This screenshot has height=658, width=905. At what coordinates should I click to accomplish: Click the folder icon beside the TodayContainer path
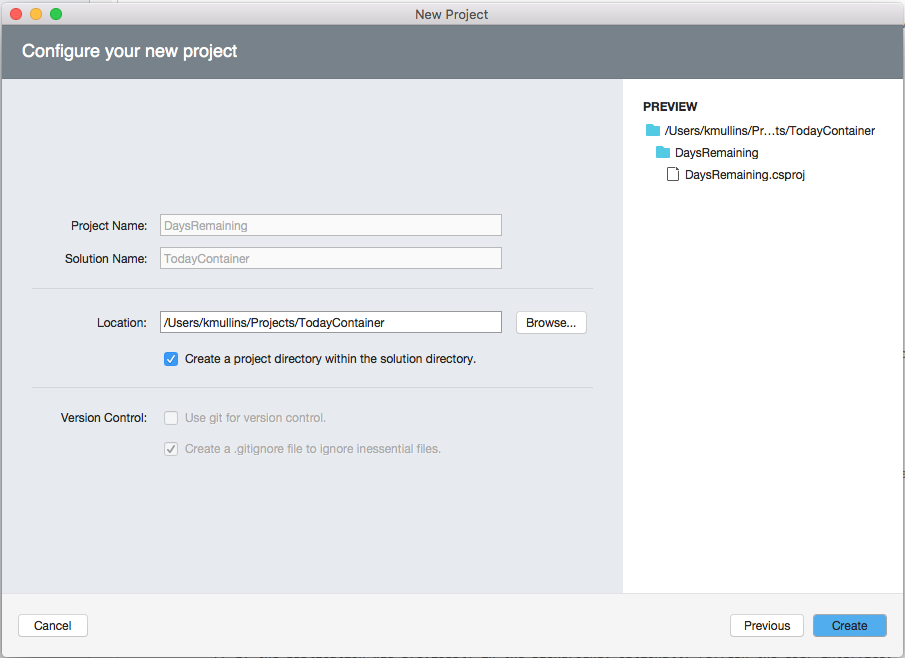650,130
